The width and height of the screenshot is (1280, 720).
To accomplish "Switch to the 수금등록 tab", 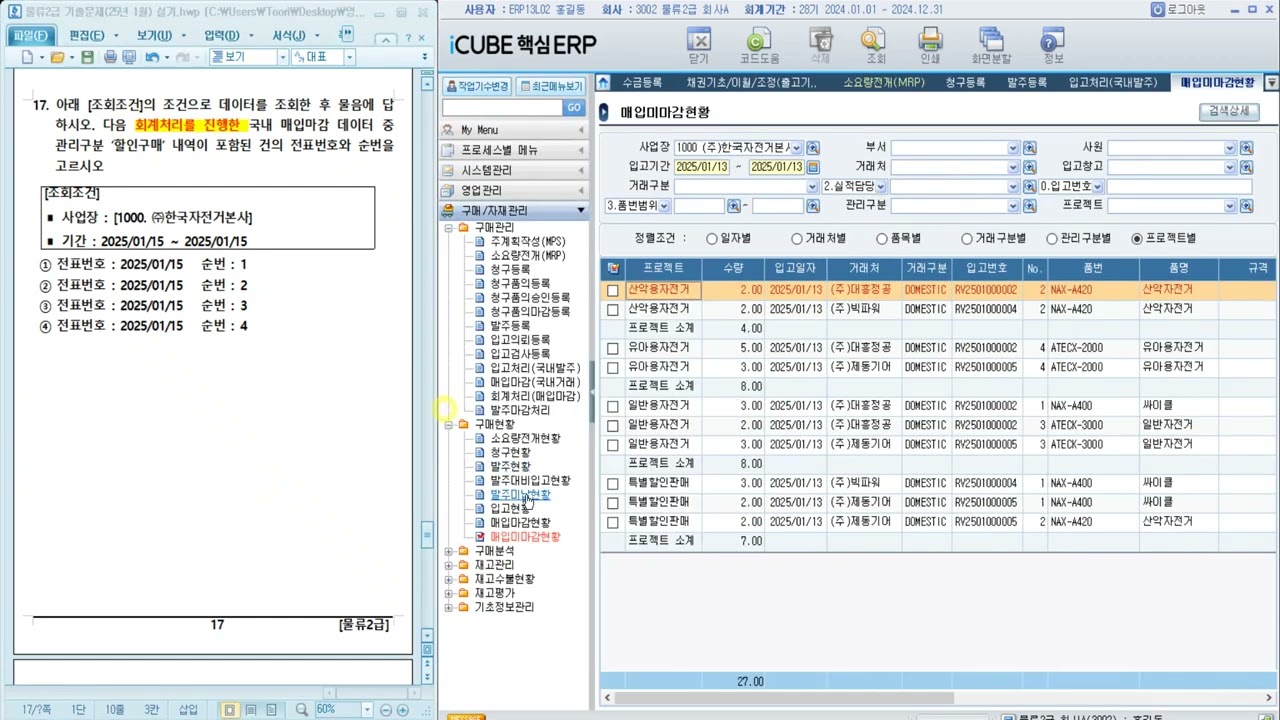I will coord(641,82).
